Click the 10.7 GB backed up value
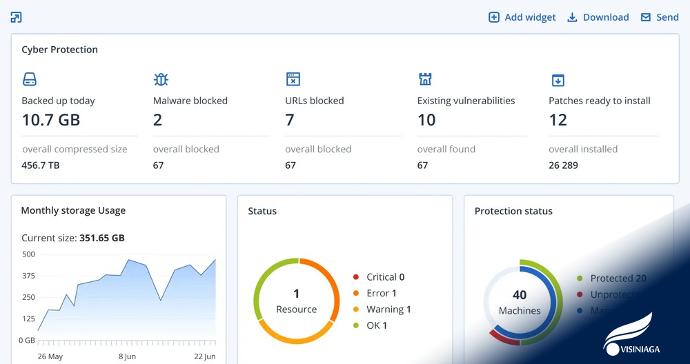690x364 pixels. tap(51, 120)
